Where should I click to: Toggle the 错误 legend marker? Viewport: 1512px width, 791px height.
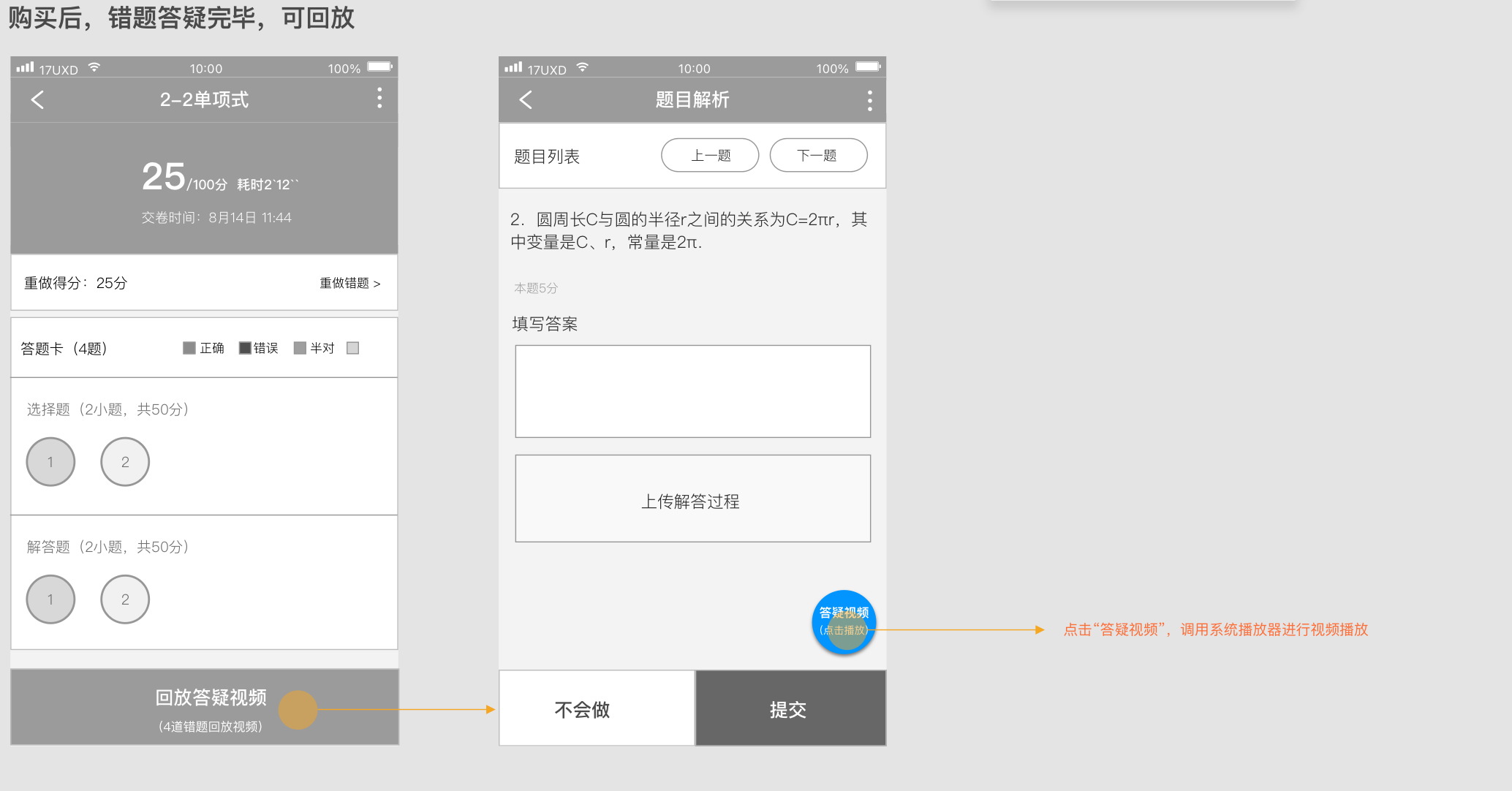coord(245,348)
